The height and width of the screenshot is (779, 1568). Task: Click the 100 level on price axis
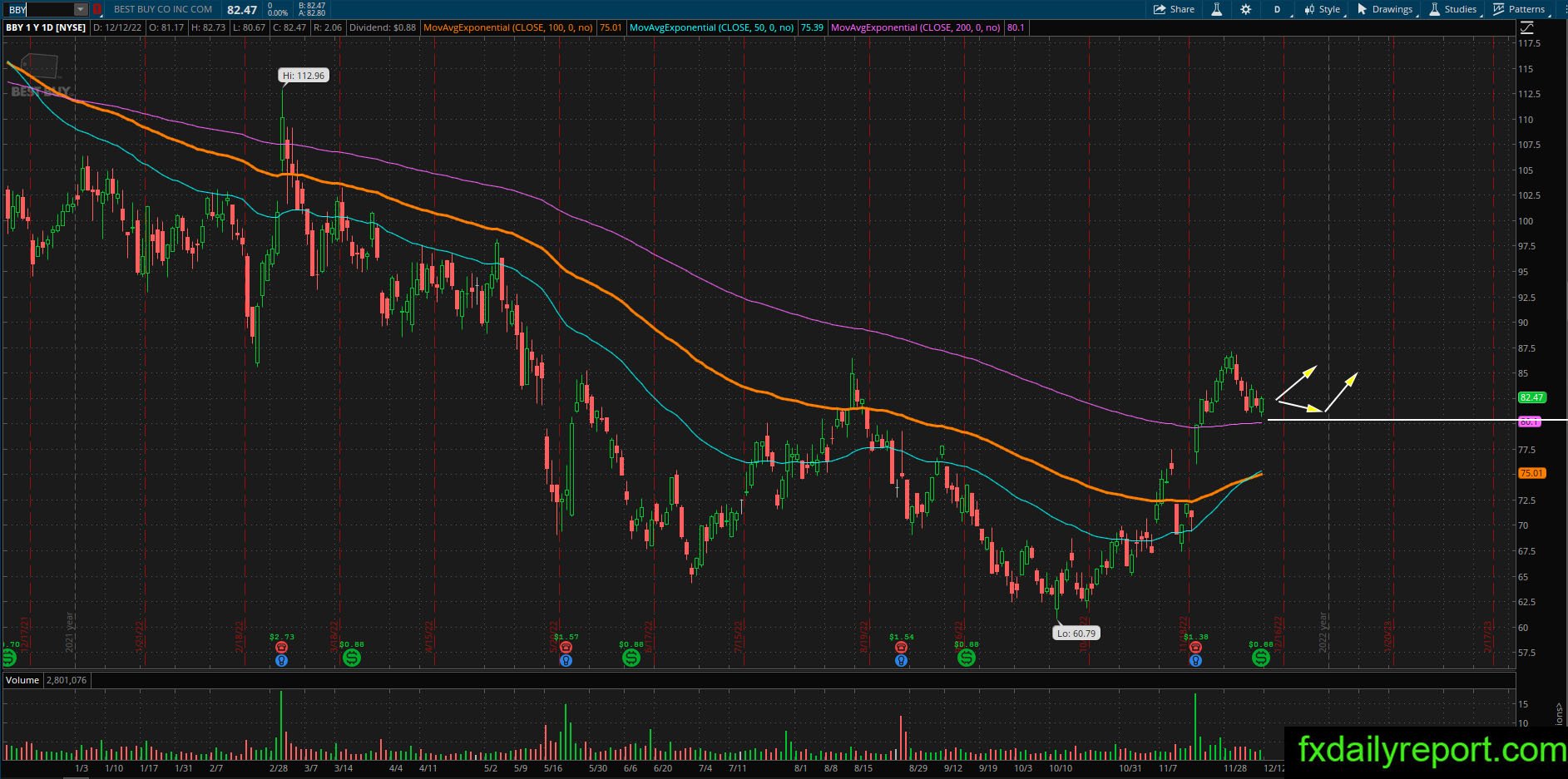coord(1526,221)
